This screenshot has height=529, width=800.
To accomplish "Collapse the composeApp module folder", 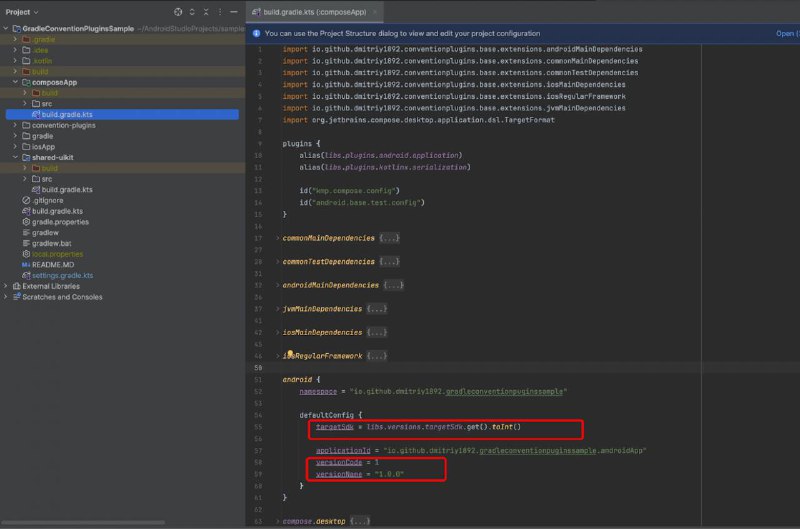I will click(15, 82).
